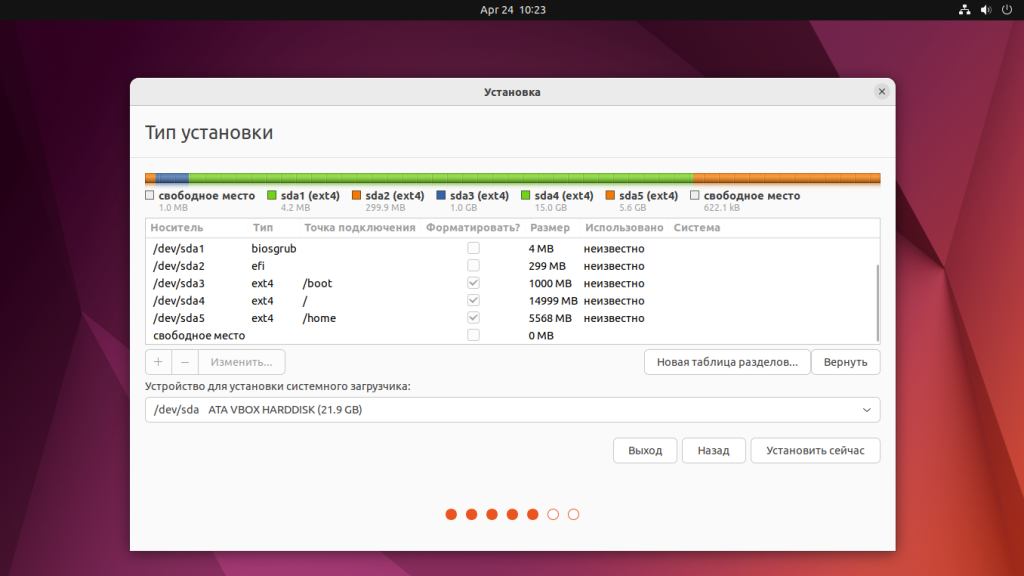Click the Выход button
This screenshot has height=576, width=1024.
645,451
